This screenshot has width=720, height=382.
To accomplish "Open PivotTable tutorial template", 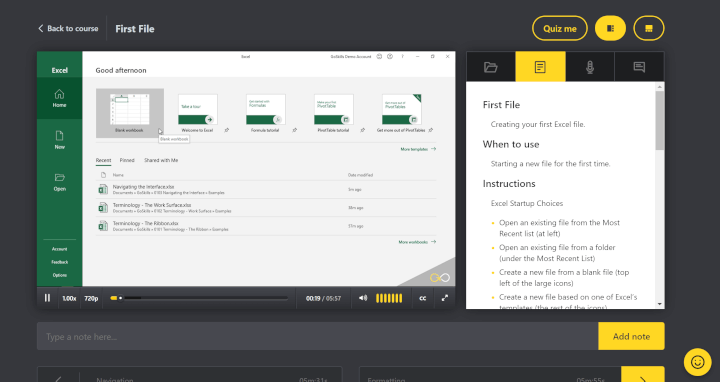I will coord(333,113).
